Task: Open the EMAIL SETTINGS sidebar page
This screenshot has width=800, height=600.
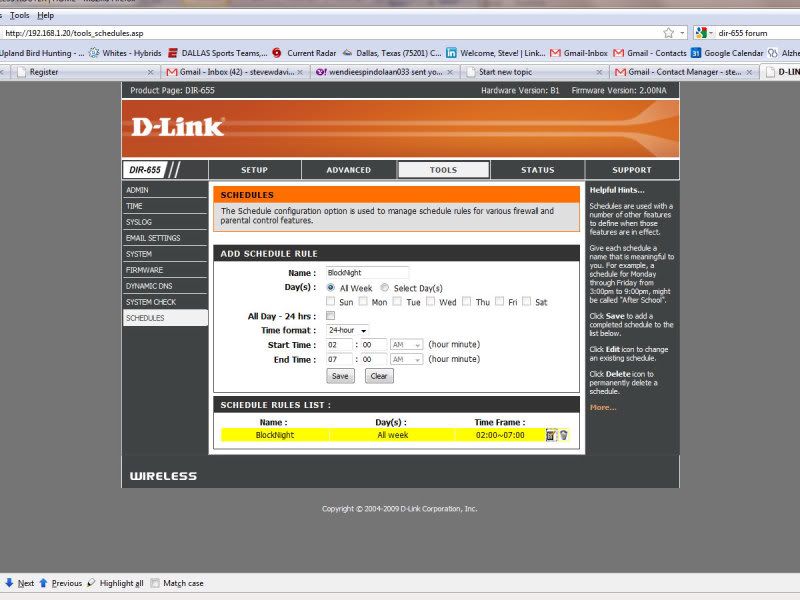Action: 165,238
